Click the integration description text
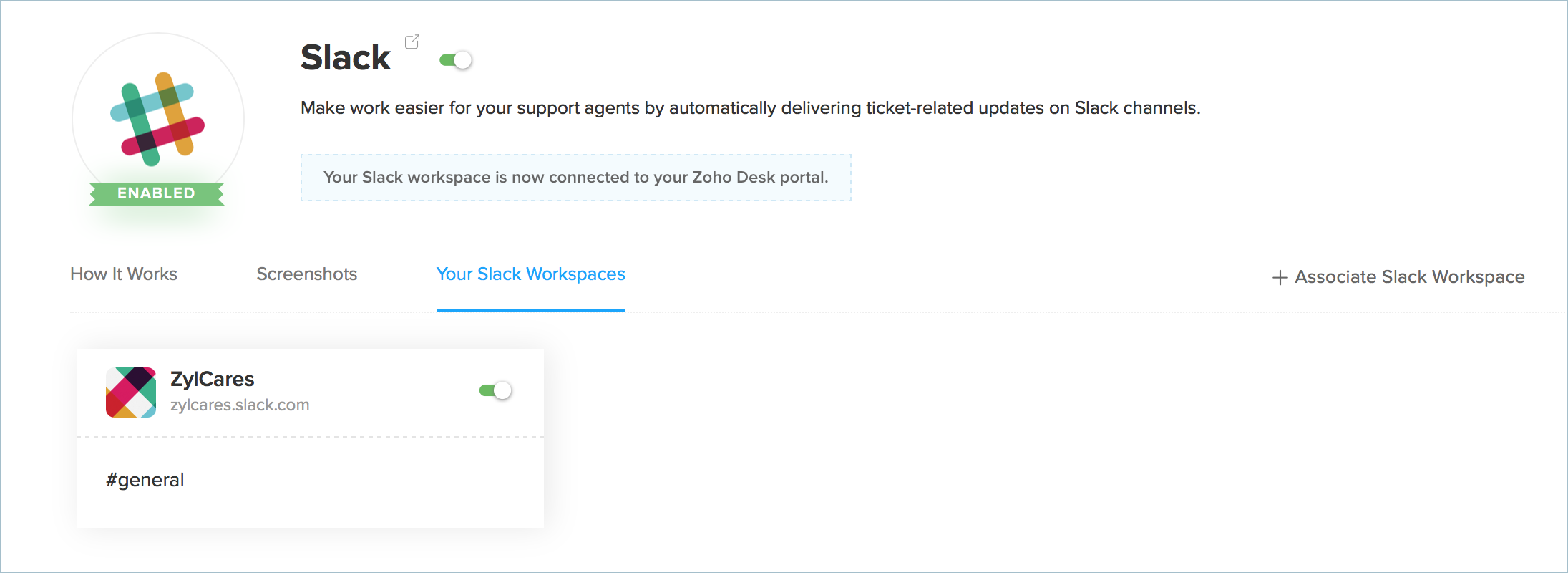The image size is (1568, 573). [x=750, y=108]
